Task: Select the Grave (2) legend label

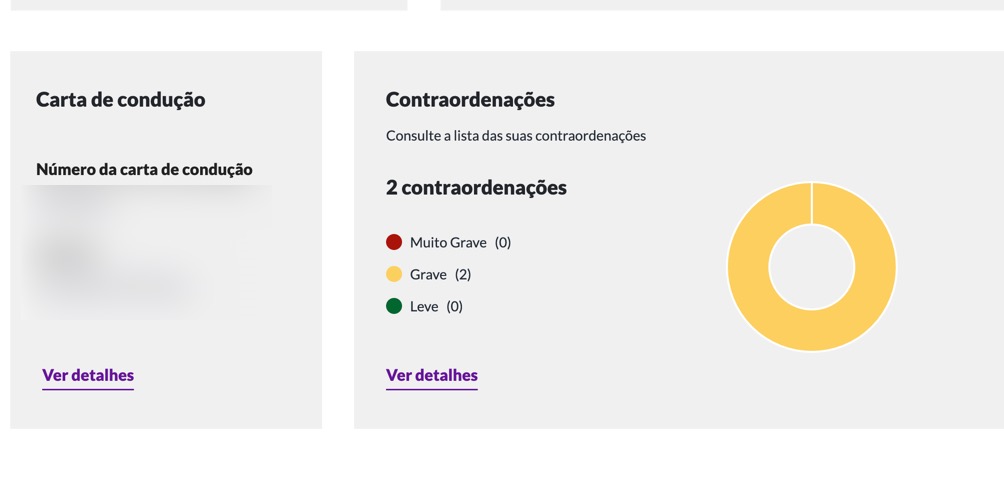Action: coord(428,274)
